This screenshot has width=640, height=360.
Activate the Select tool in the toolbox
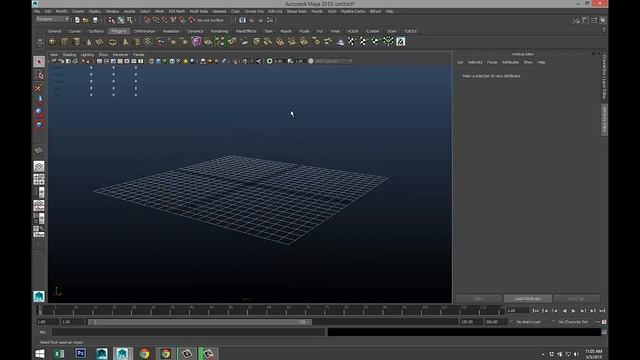pos(39,62)
